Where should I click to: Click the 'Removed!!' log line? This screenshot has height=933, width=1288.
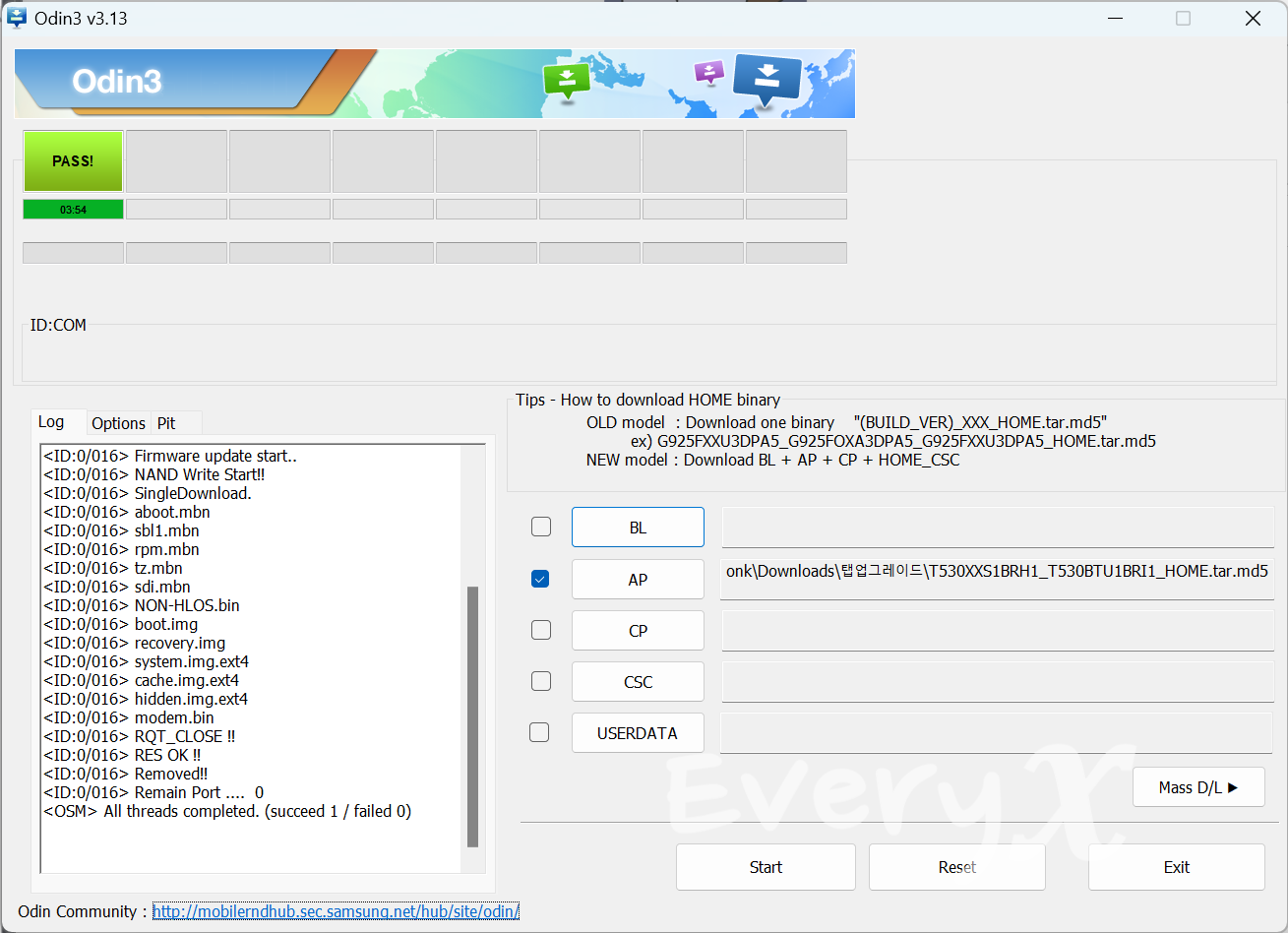(126, 774)
